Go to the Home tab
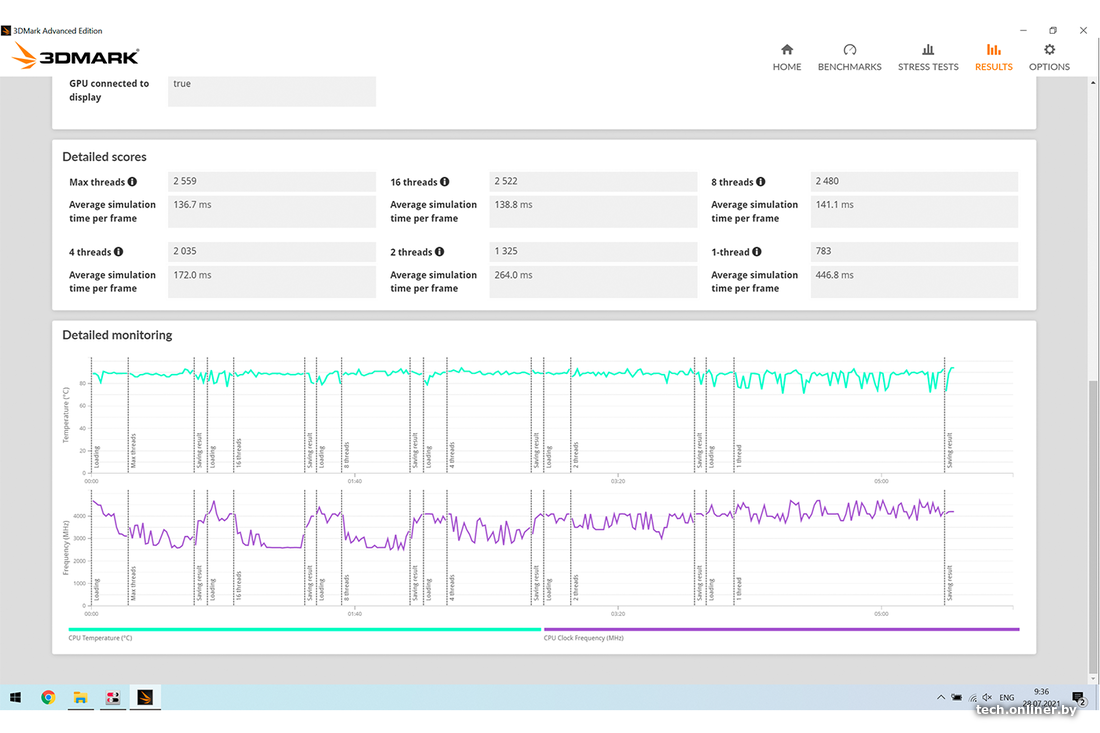Image resolution: width=1100 pixels, height=733 pixels. pyautogui.click(x=787, y=57)
